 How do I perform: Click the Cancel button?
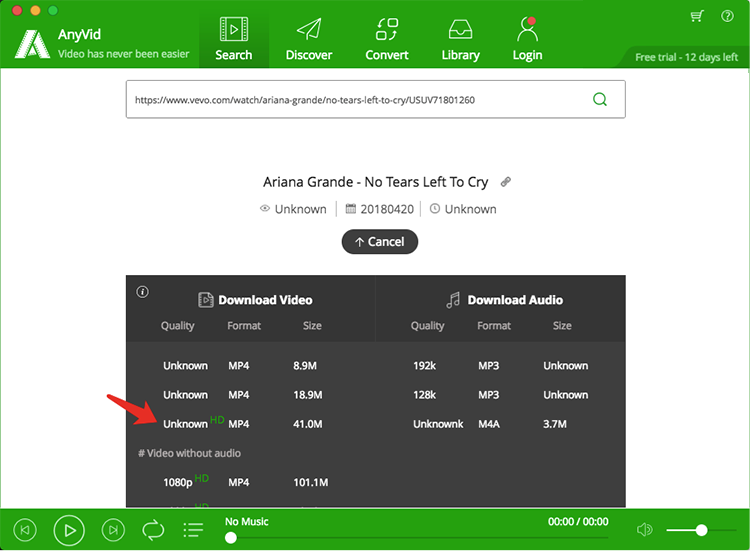[x=379, y=242]
